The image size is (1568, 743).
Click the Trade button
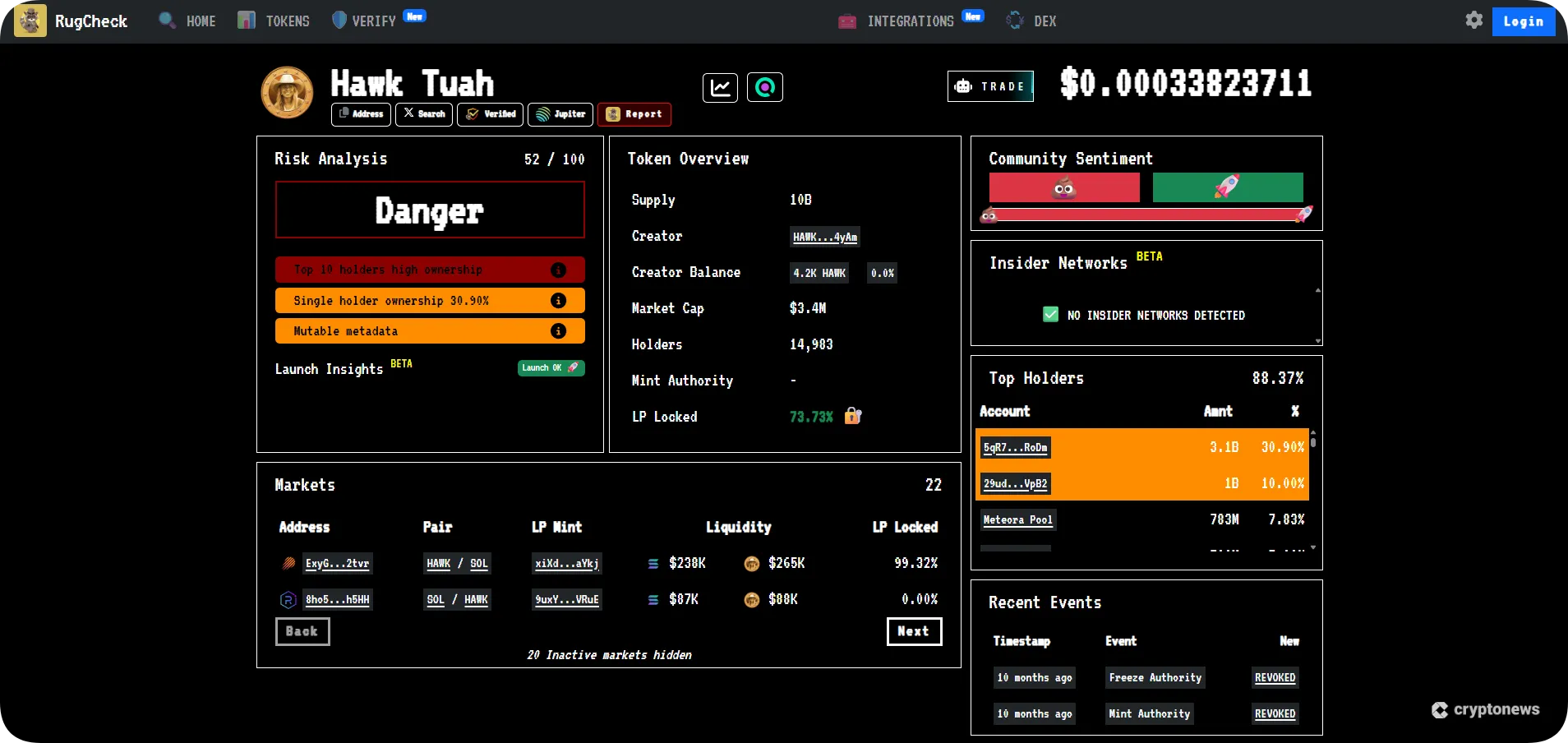[990, 86]
